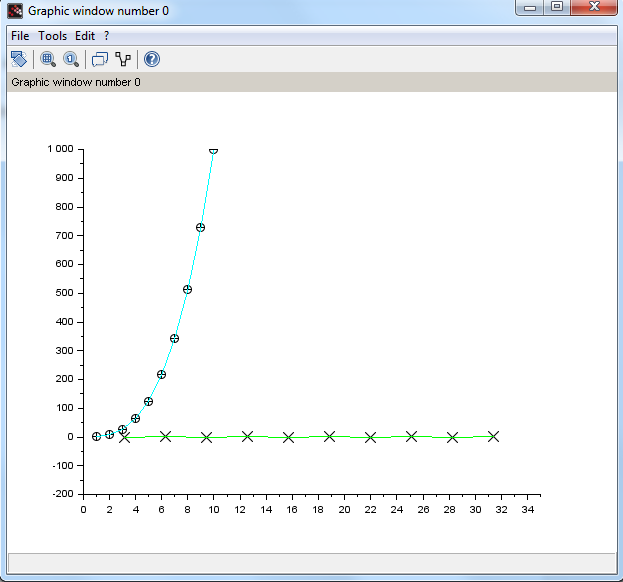Select the cyan curve circle marker near 730
The height and width of the screenshot is (582, 623).
[200, 227]
